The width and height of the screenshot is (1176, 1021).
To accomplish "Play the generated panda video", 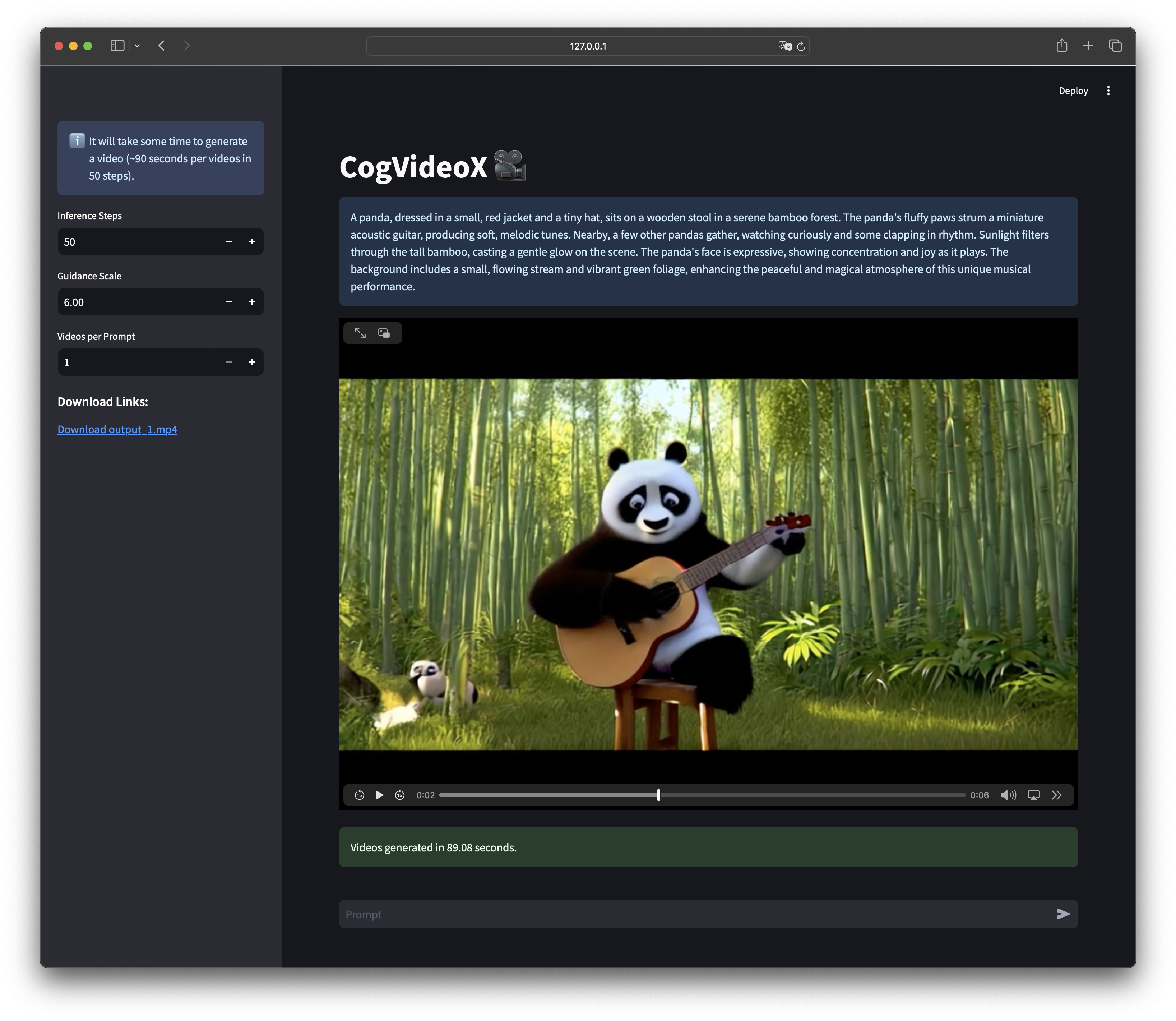I will pos(379,795).
